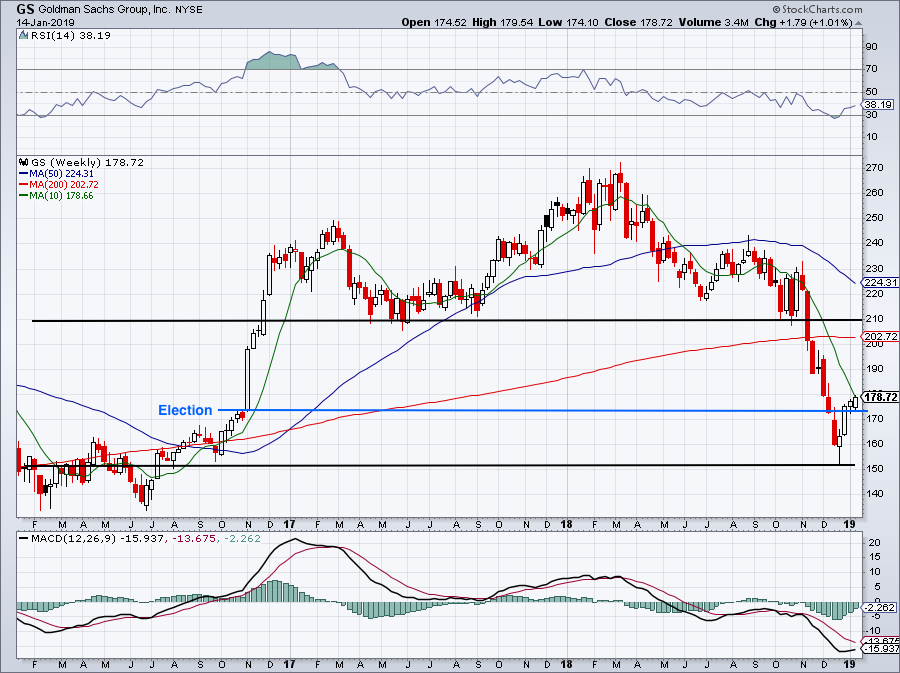Click the 224.31 price tag on right axis
Screen dimensions: 900x673
pyautogui.click(x=878, y=283)
